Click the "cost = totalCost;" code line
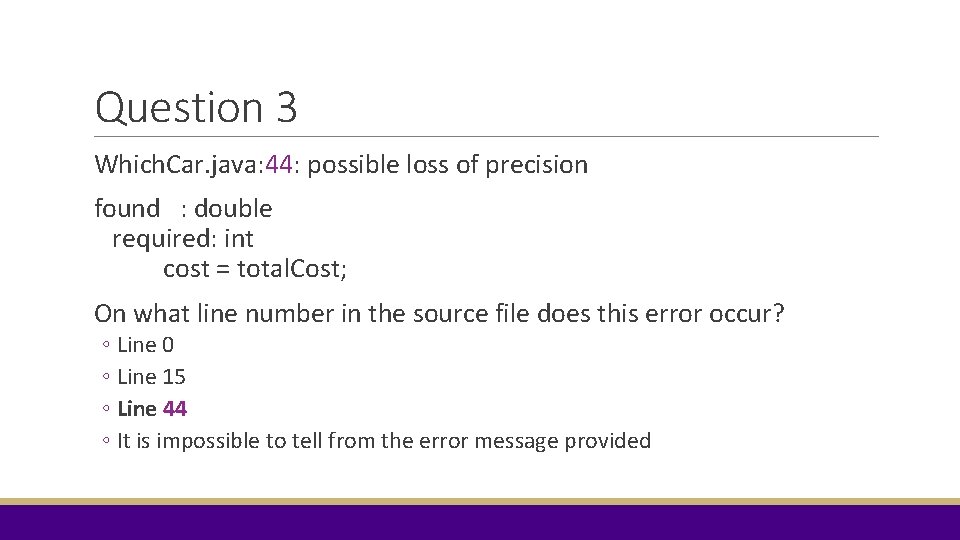The width and height of the screenshot is (960, 540). tap(255, 269)
